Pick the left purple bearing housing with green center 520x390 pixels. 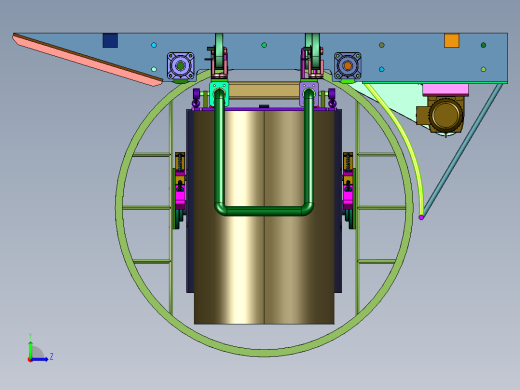pyautogui.click(x=180, y=66)
